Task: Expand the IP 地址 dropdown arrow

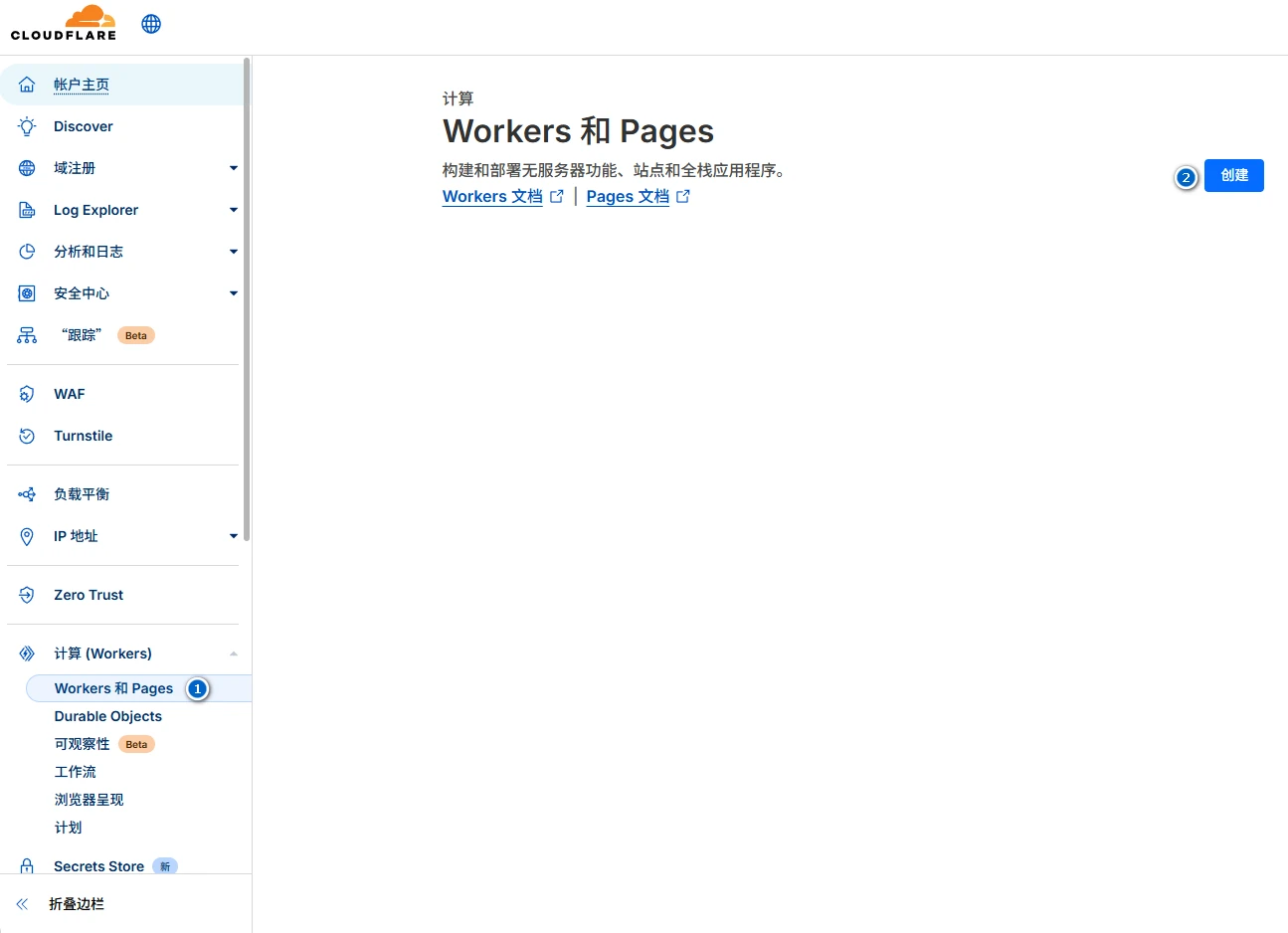Action: pos(234,536)
